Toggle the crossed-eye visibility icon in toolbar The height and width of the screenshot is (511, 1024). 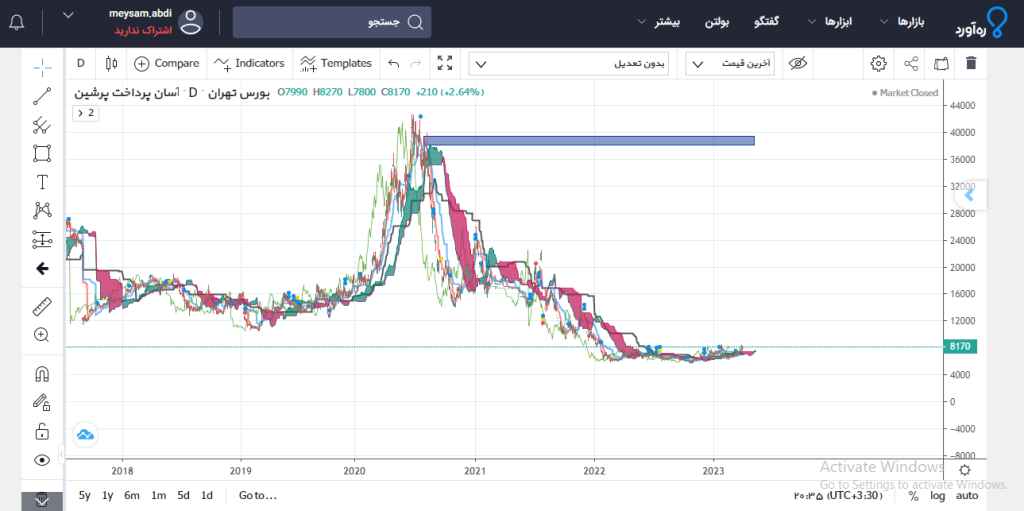point(798,63)
